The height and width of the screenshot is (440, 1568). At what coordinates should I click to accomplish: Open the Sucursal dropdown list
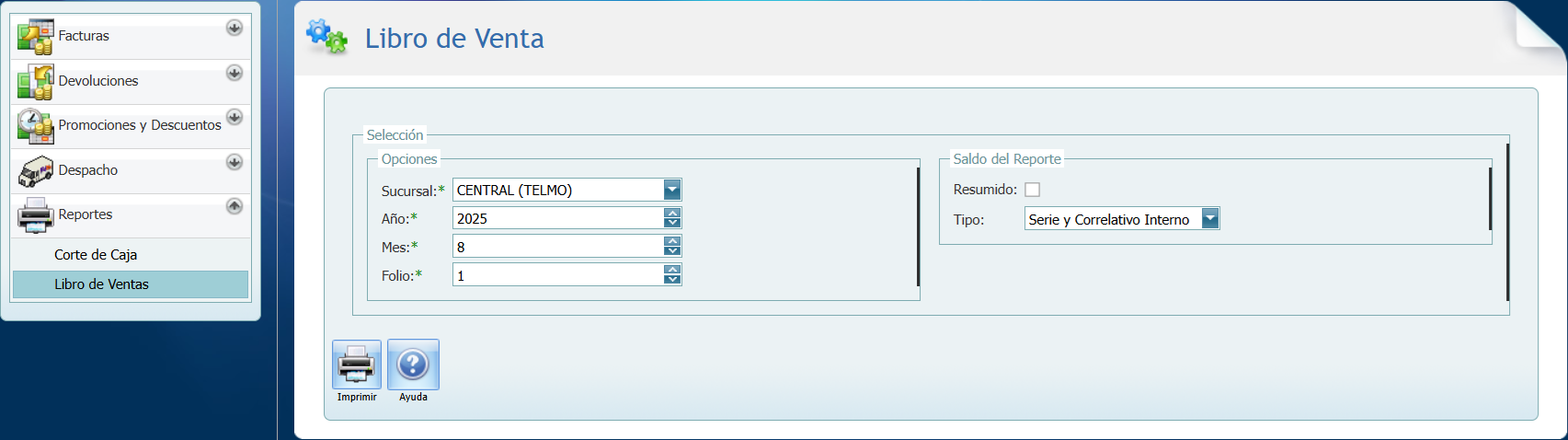tap(672, 191)
